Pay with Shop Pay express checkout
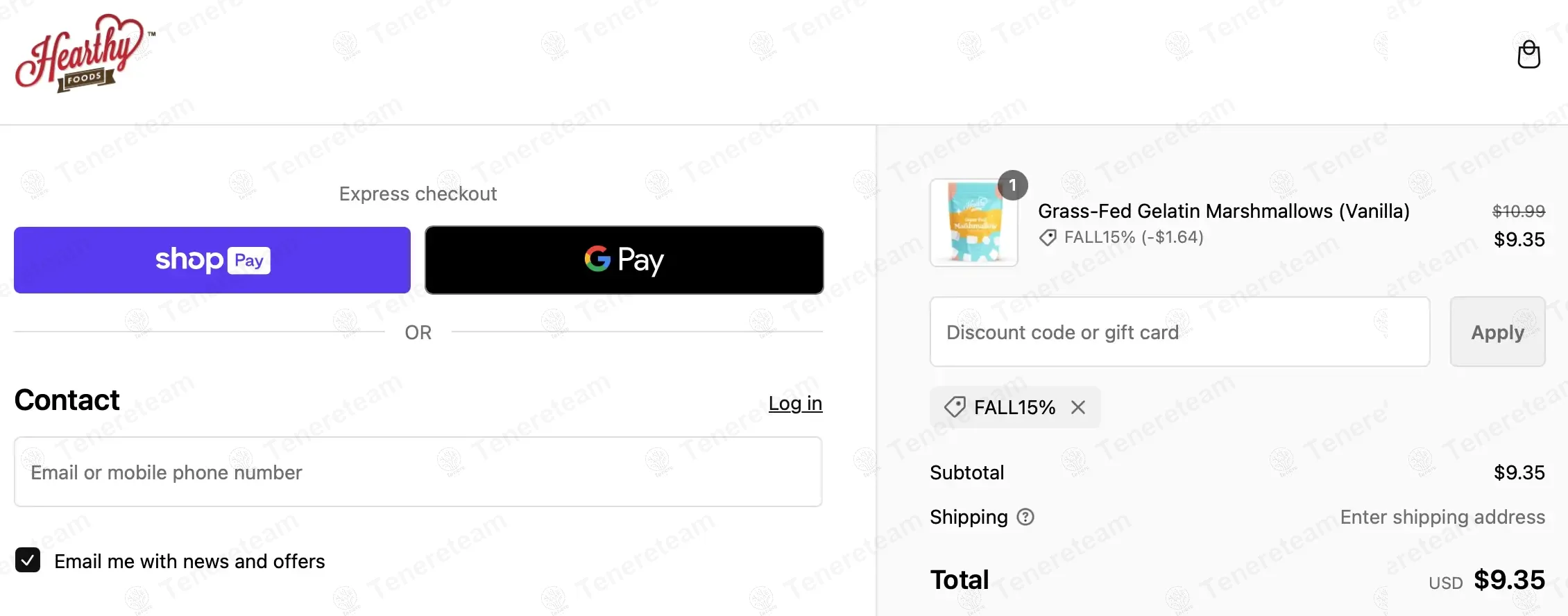 [x=212, y=260]
